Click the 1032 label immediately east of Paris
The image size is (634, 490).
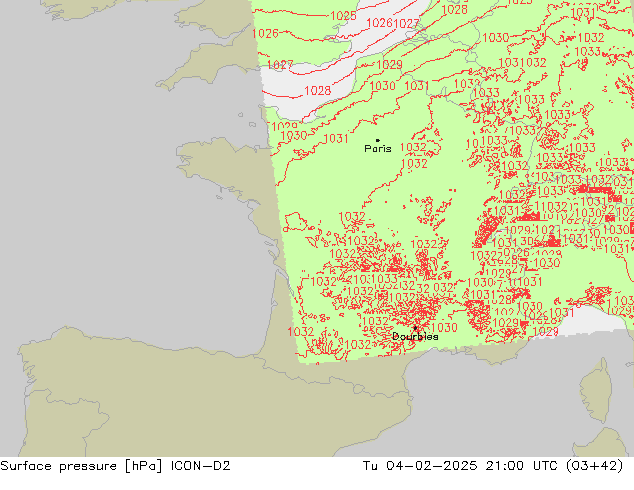pyautogui.click(x=413, y=147)
